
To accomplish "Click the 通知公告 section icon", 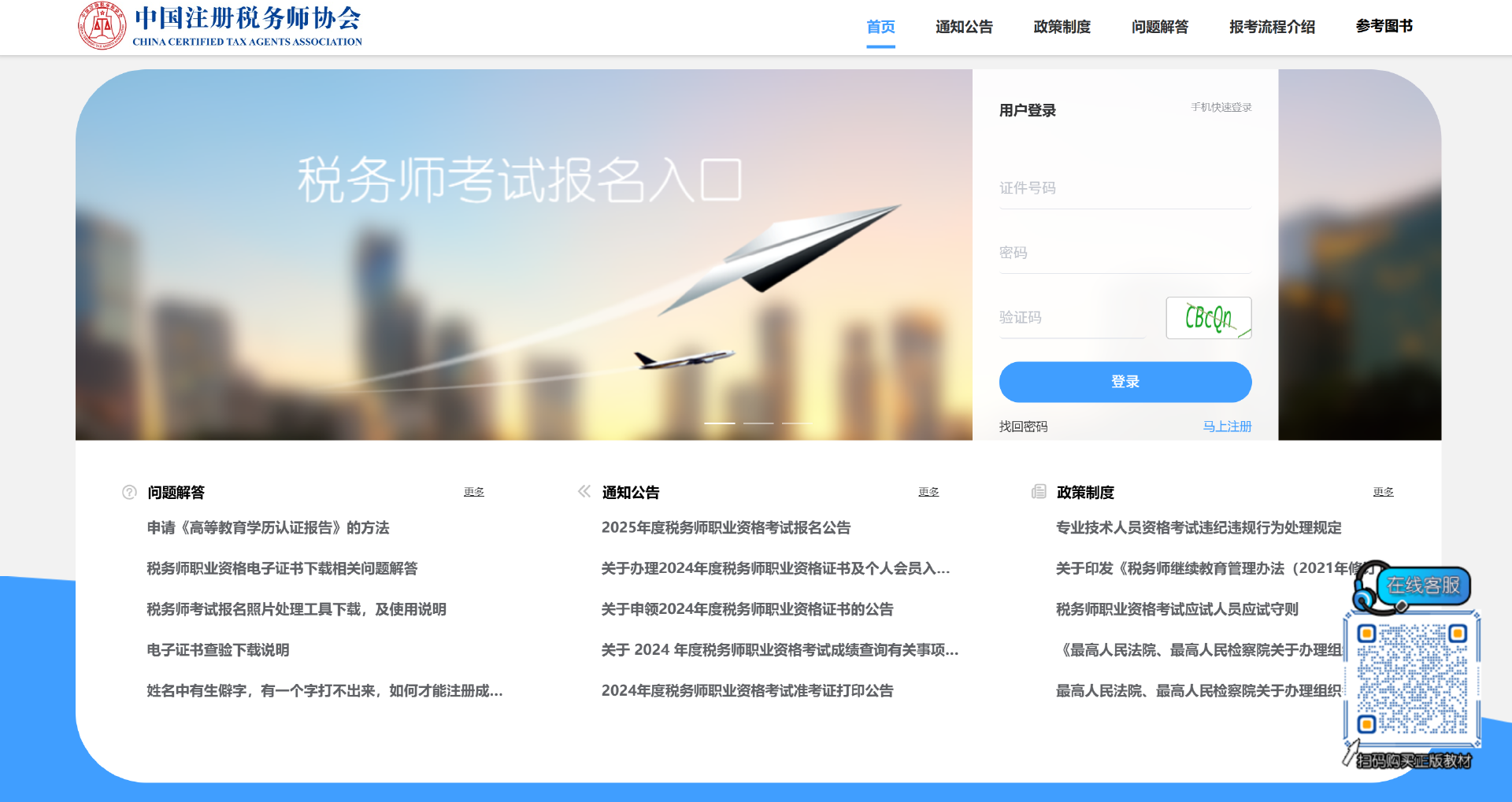I will coord(584,491).
